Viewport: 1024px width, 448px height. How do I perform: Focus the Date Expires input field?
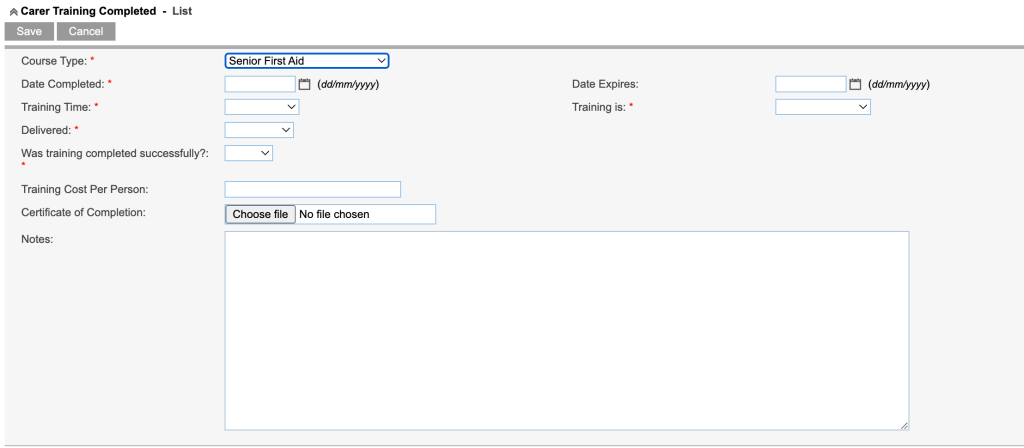click(x=811, y=84)
